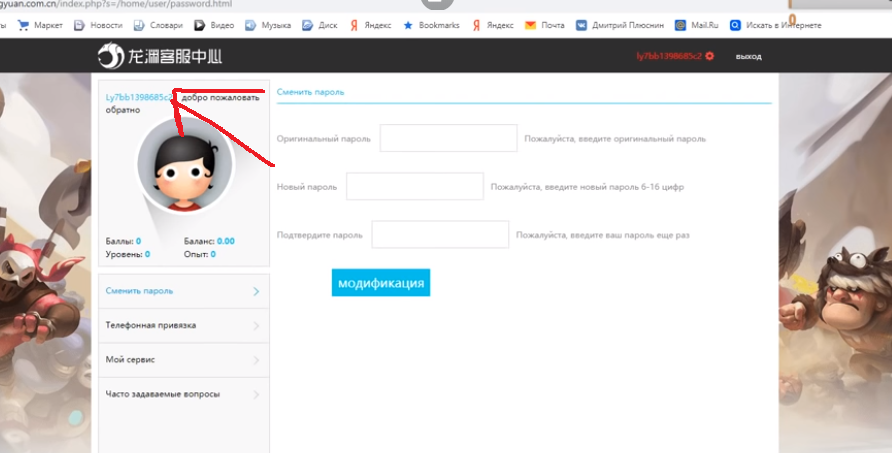
Task: Open Телефонная привязка sidebar item
Action: click(x=184, y=326)
